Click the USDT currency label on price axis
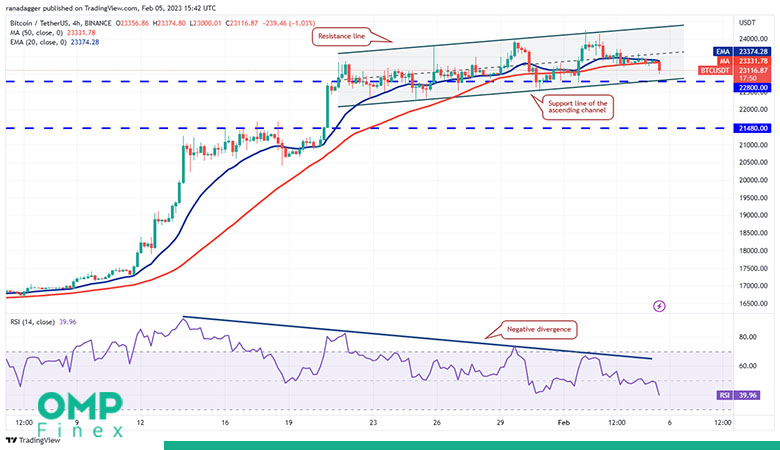Image resolution: width=780 pixels, height=450 pixels. click(747, 23)
